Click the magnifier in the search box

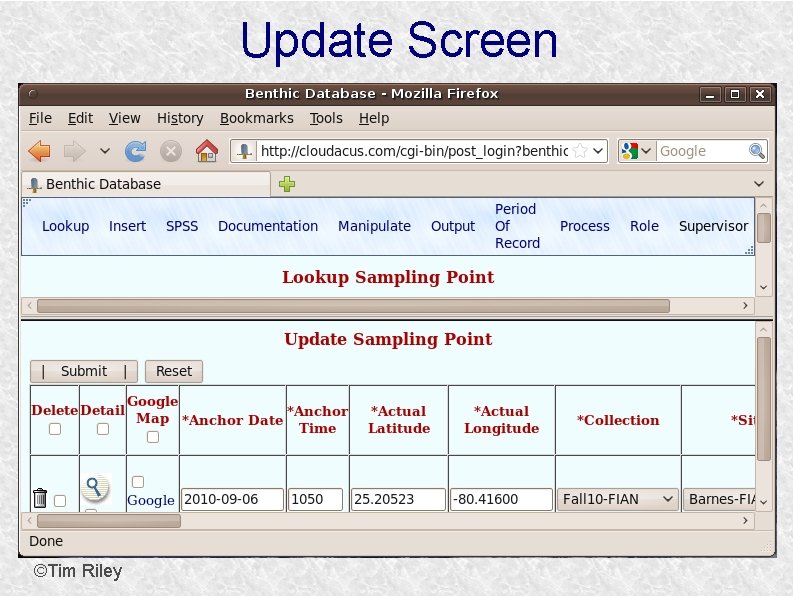(757, 151)
